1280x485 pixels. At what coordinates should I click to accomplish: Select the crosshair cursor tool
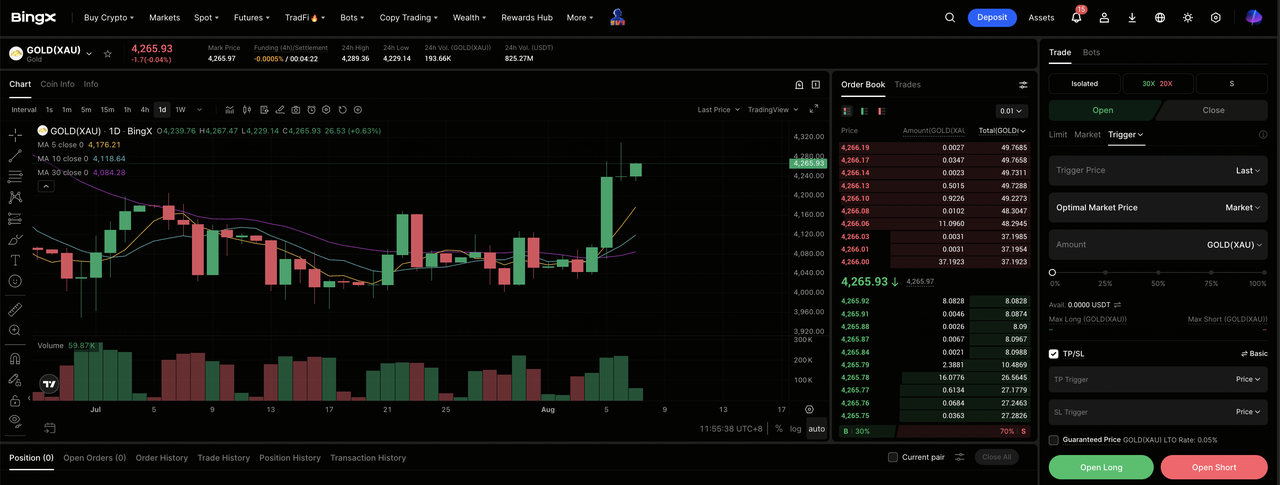coord(15,135)
